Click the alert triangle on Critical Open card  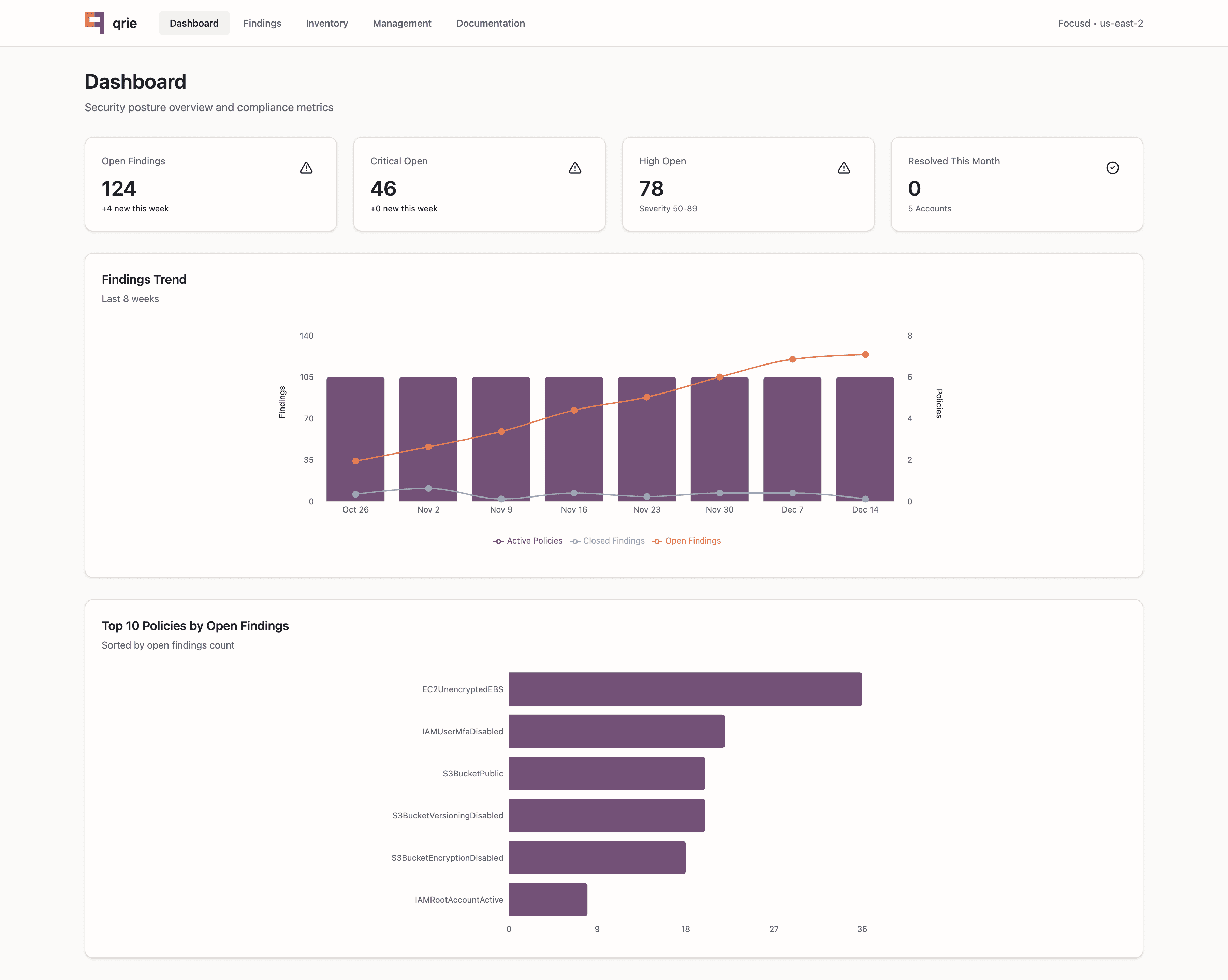tap(575, 167)
